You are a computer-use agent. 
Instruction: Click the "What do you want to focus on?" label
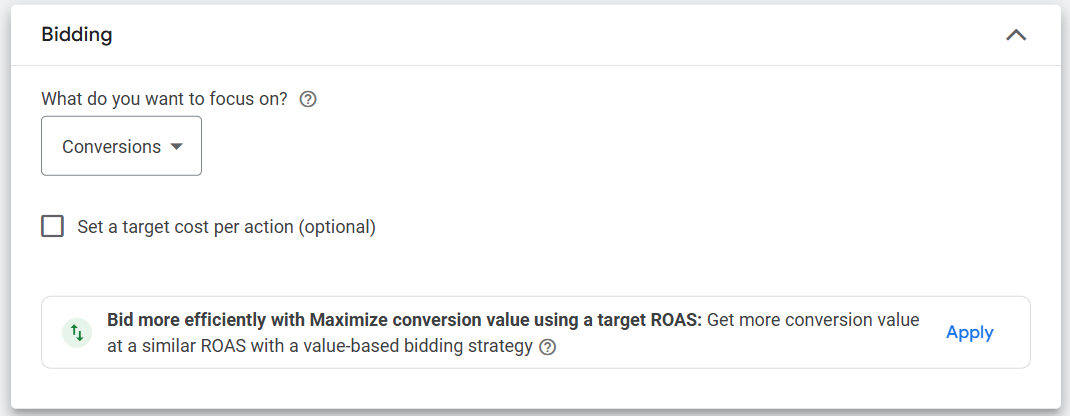[x=164, y=99]
